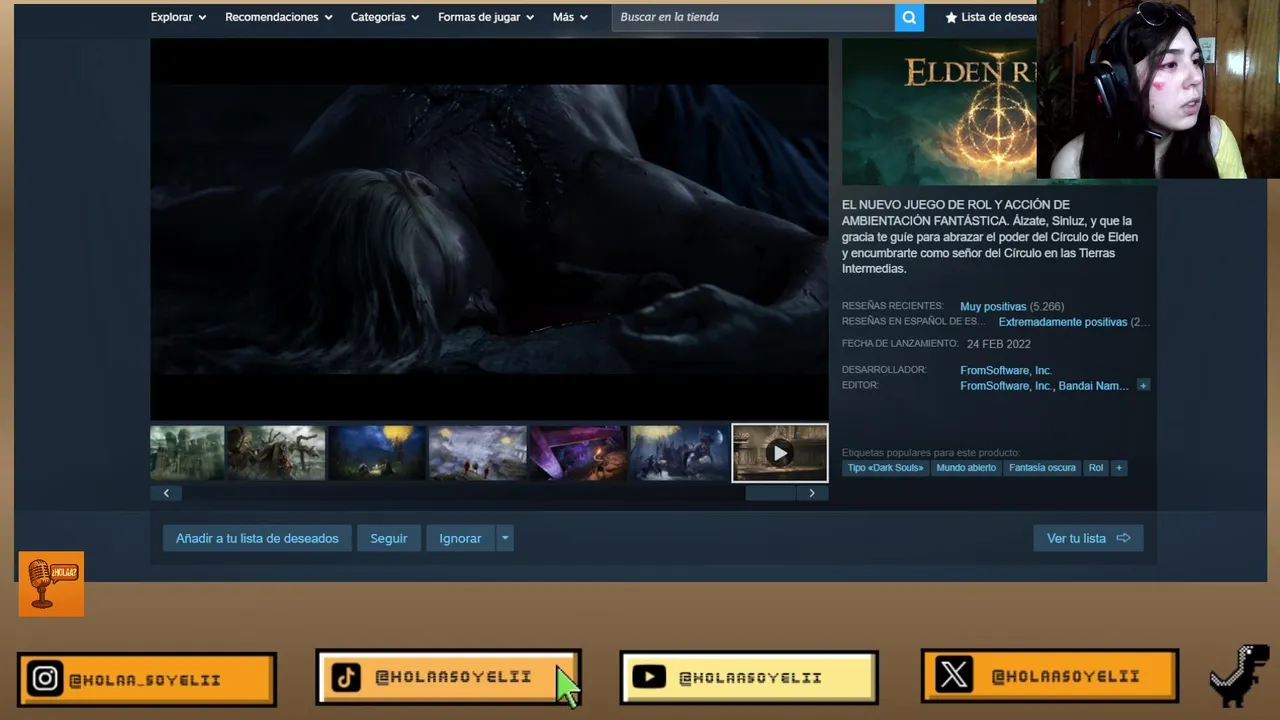The image size is (1280, 720).
Task: Click the streamer webcam overlay
Action: point(1158,89)
